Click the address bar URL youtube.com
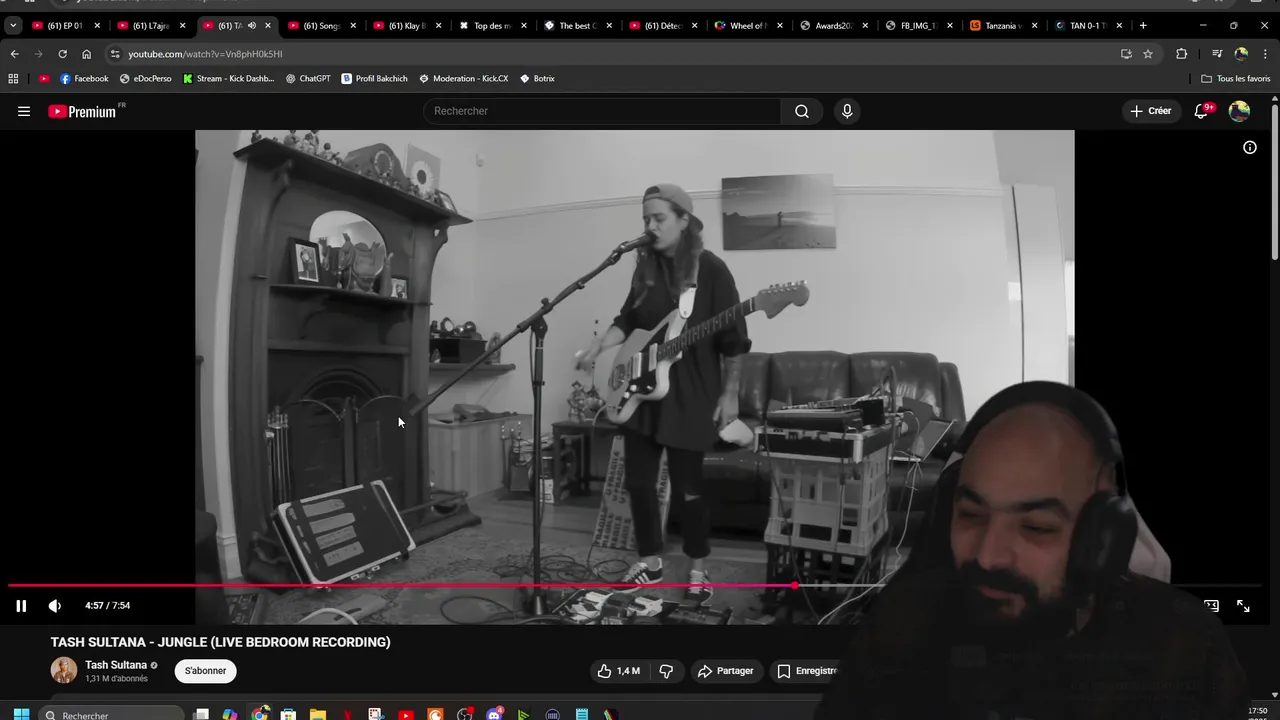Screen dimensions: 1280x720 (x=205, y=54)
